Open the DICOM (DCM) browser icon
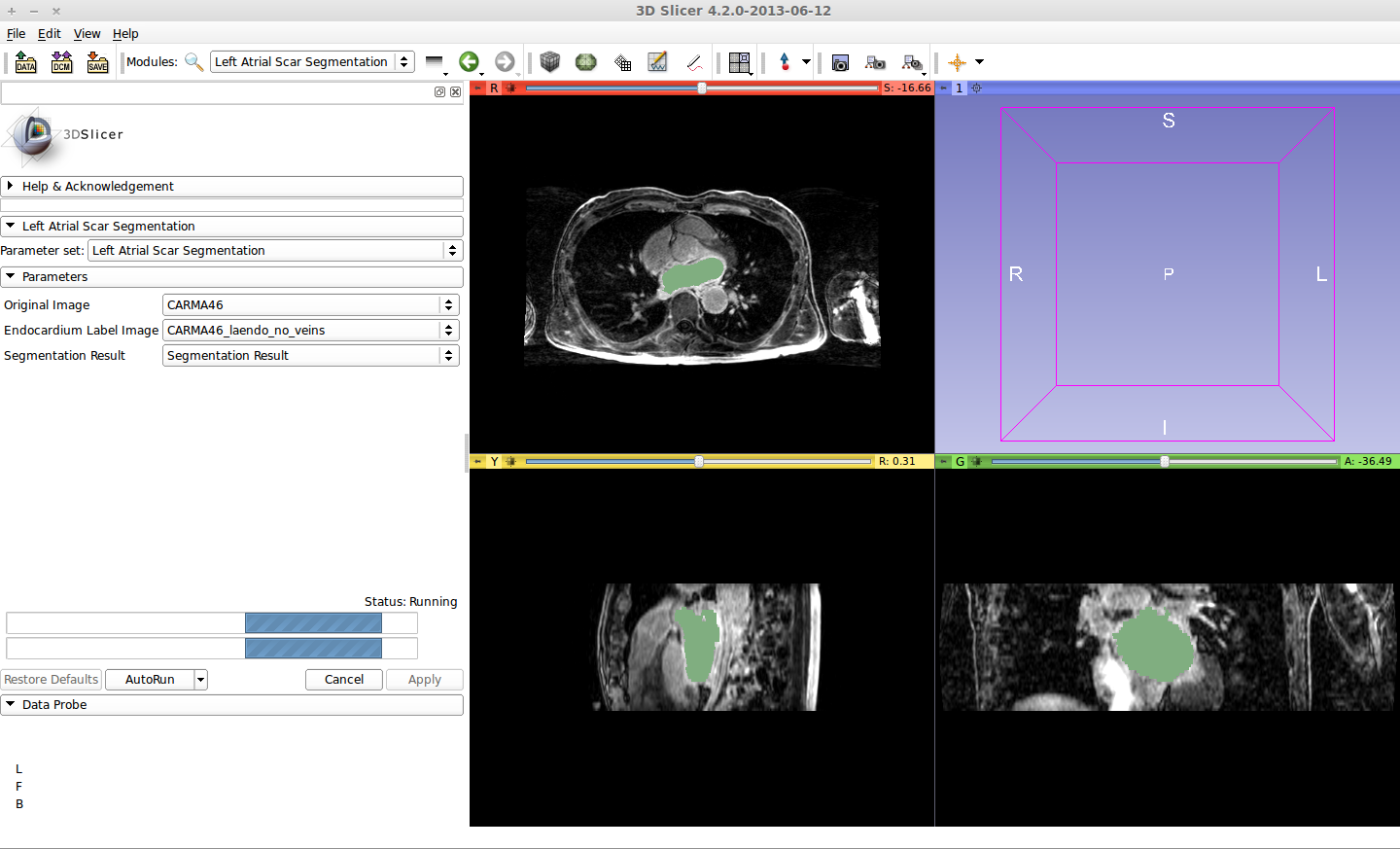Viewport: 1400px width, 849px height. click(x=62, y=62)
